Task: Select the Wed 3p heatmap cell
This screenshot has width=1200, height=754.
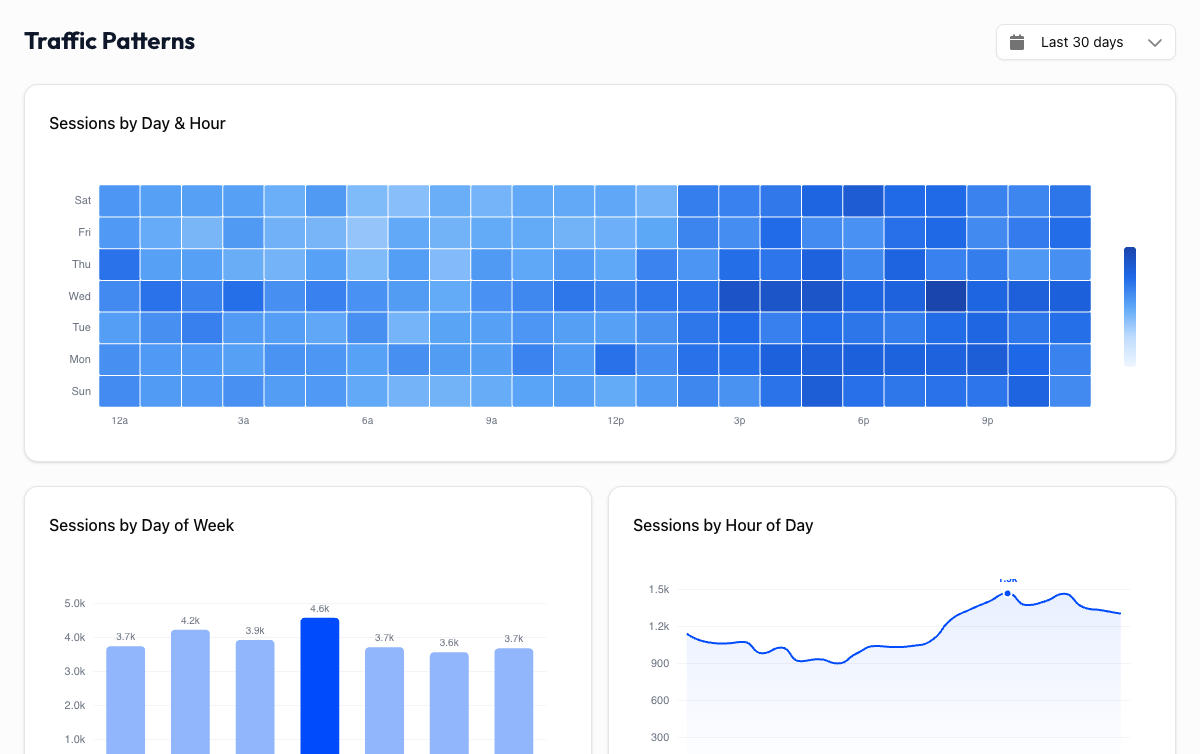Action: (x=739, y=296)
